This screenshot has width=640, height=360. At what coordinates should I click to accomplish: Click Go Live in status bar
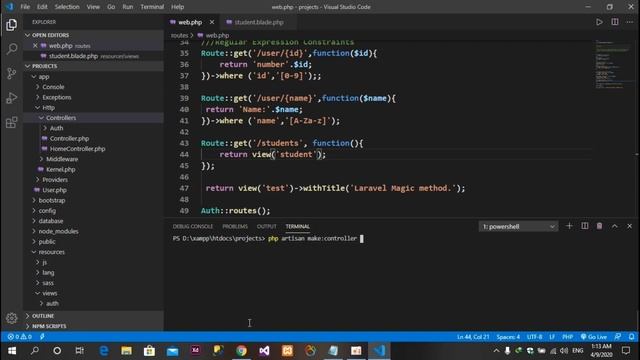[x=594, y=337]
